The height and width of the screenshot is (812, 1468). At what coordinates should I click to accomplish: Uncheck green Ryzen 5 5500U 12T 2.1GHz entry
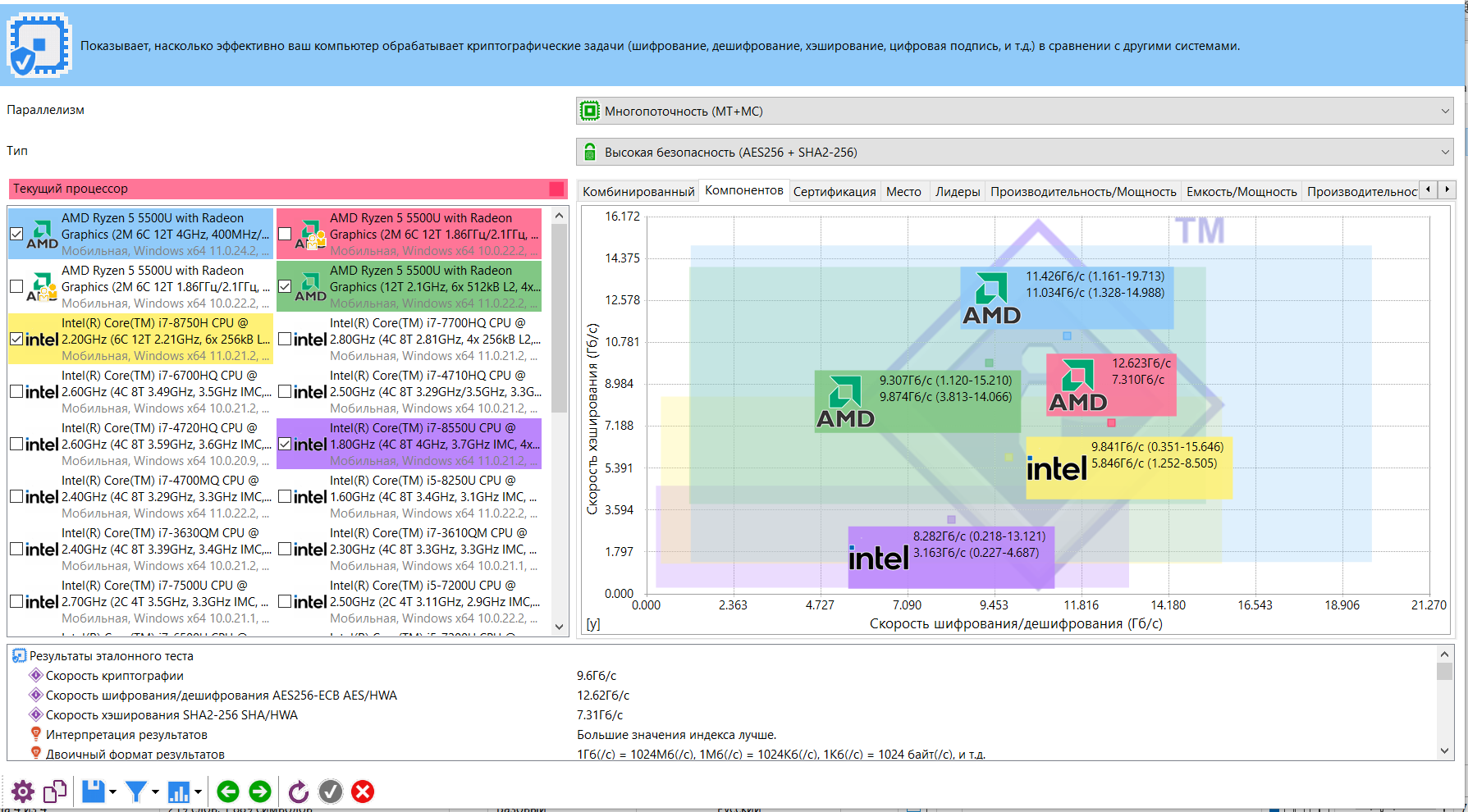point(285,286)
